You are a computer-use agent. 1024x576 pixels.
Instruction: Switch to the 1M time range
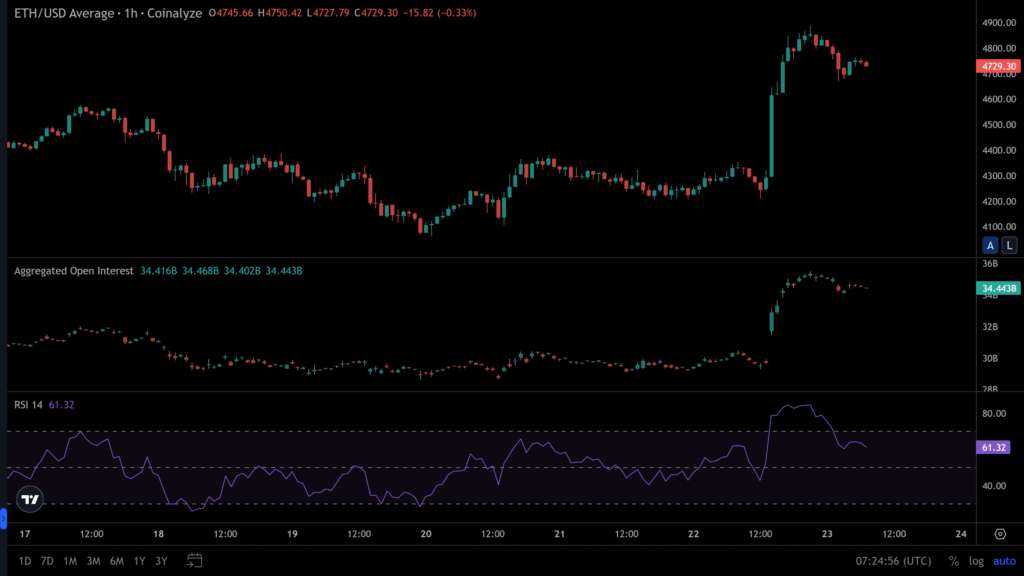click(x=70, y=561)
